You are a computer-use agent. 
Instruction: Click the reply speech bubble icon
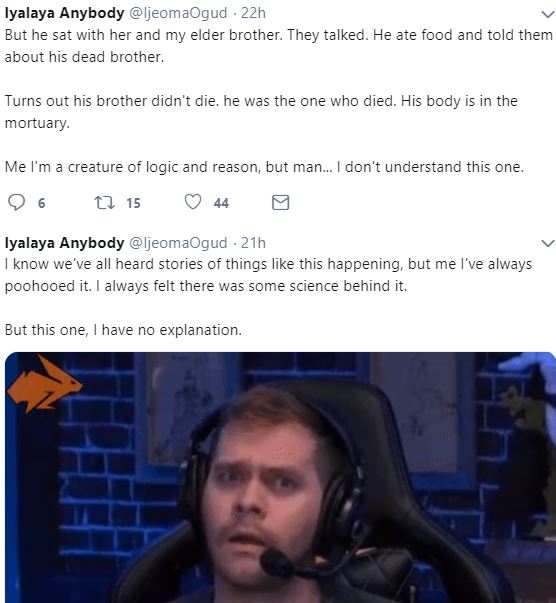coord(17,202)
